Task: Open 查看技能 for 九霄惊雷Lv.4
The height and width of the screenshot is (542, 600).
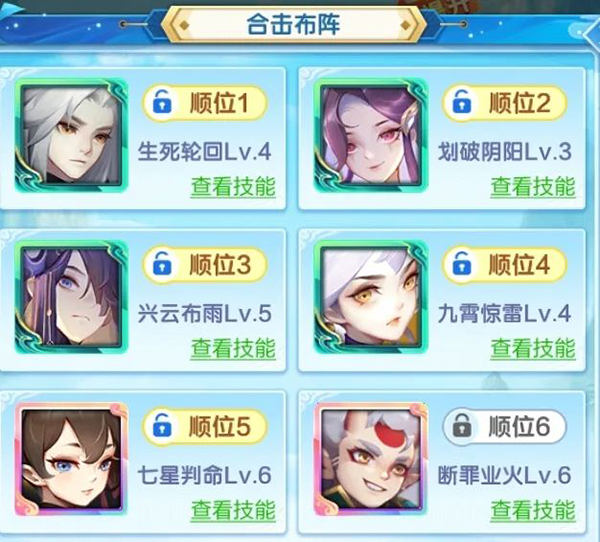Action: [x=533, y=349]
